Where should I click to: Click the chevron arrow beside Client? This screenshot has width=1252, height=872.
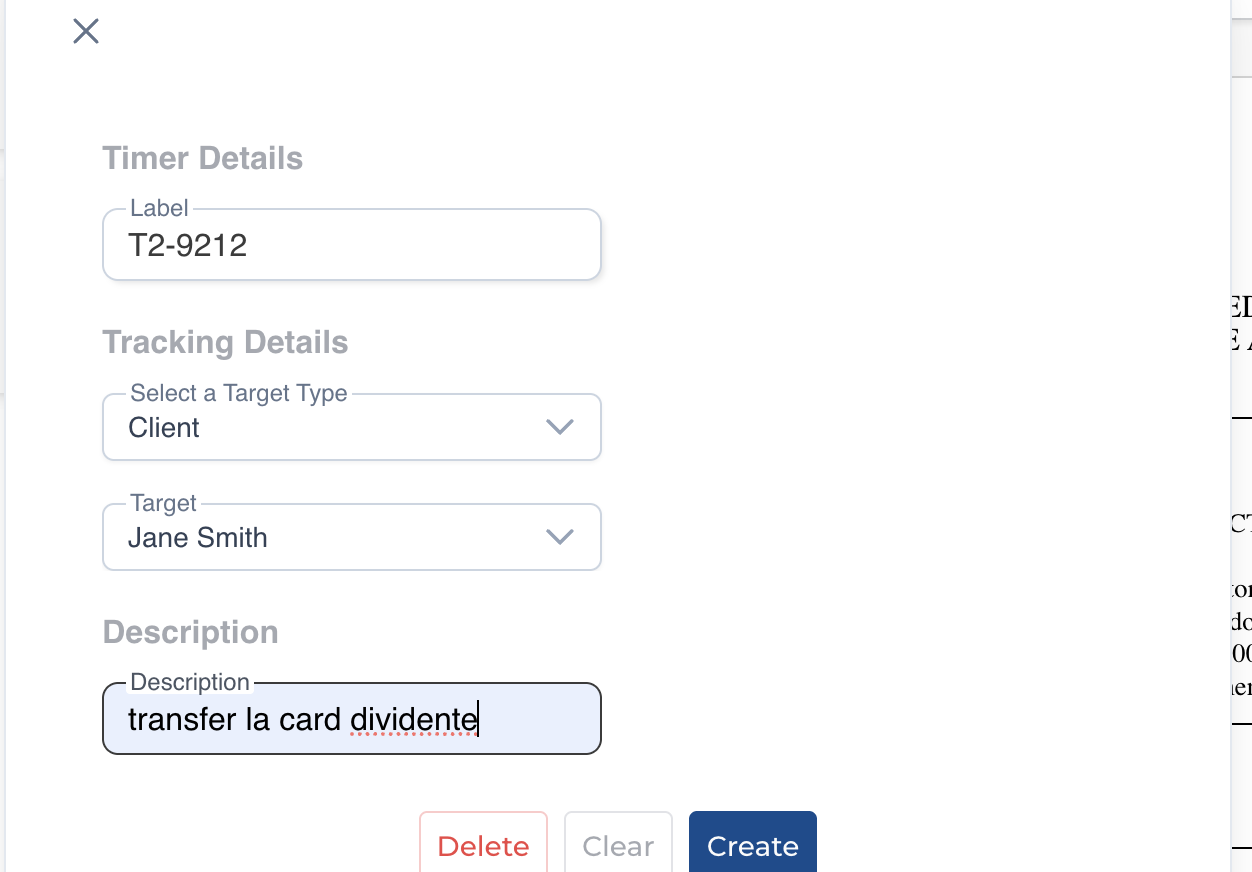coord(559,428)
